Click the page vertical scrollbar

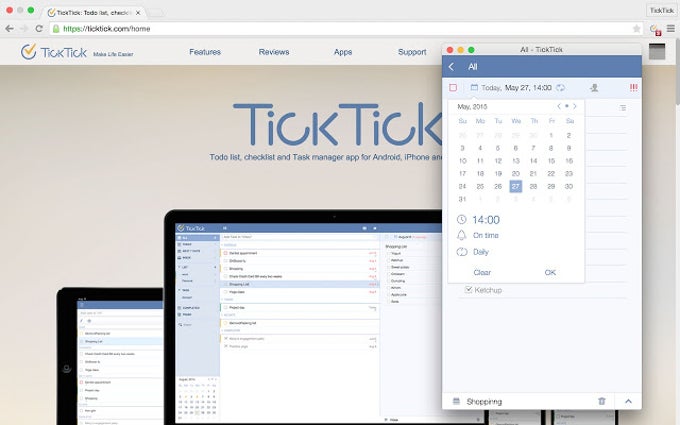point(677,72)
